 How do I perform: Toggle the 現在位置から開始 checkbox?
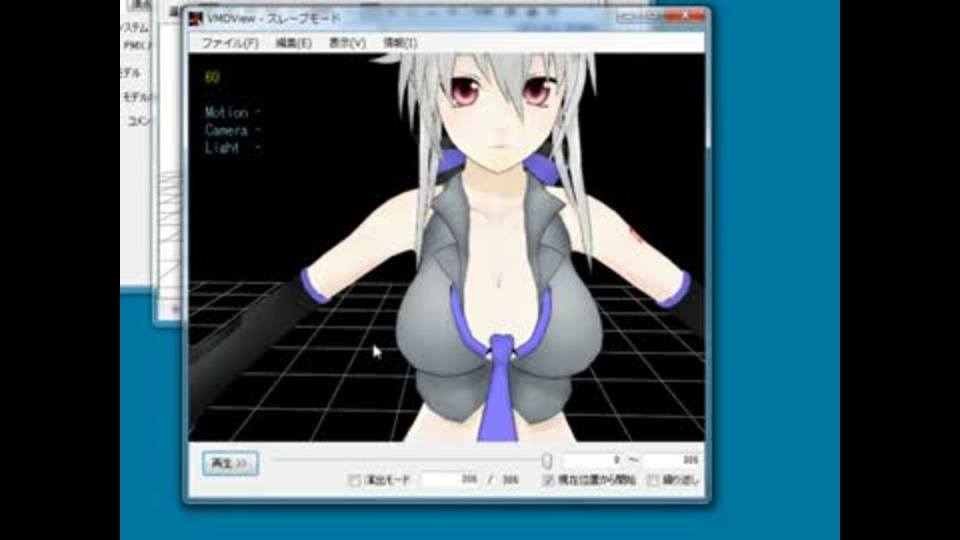tap(547, 480)
